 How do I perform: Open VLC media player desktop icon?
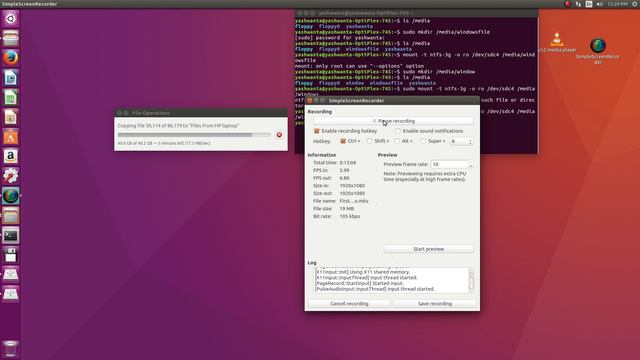click(557, 42)
